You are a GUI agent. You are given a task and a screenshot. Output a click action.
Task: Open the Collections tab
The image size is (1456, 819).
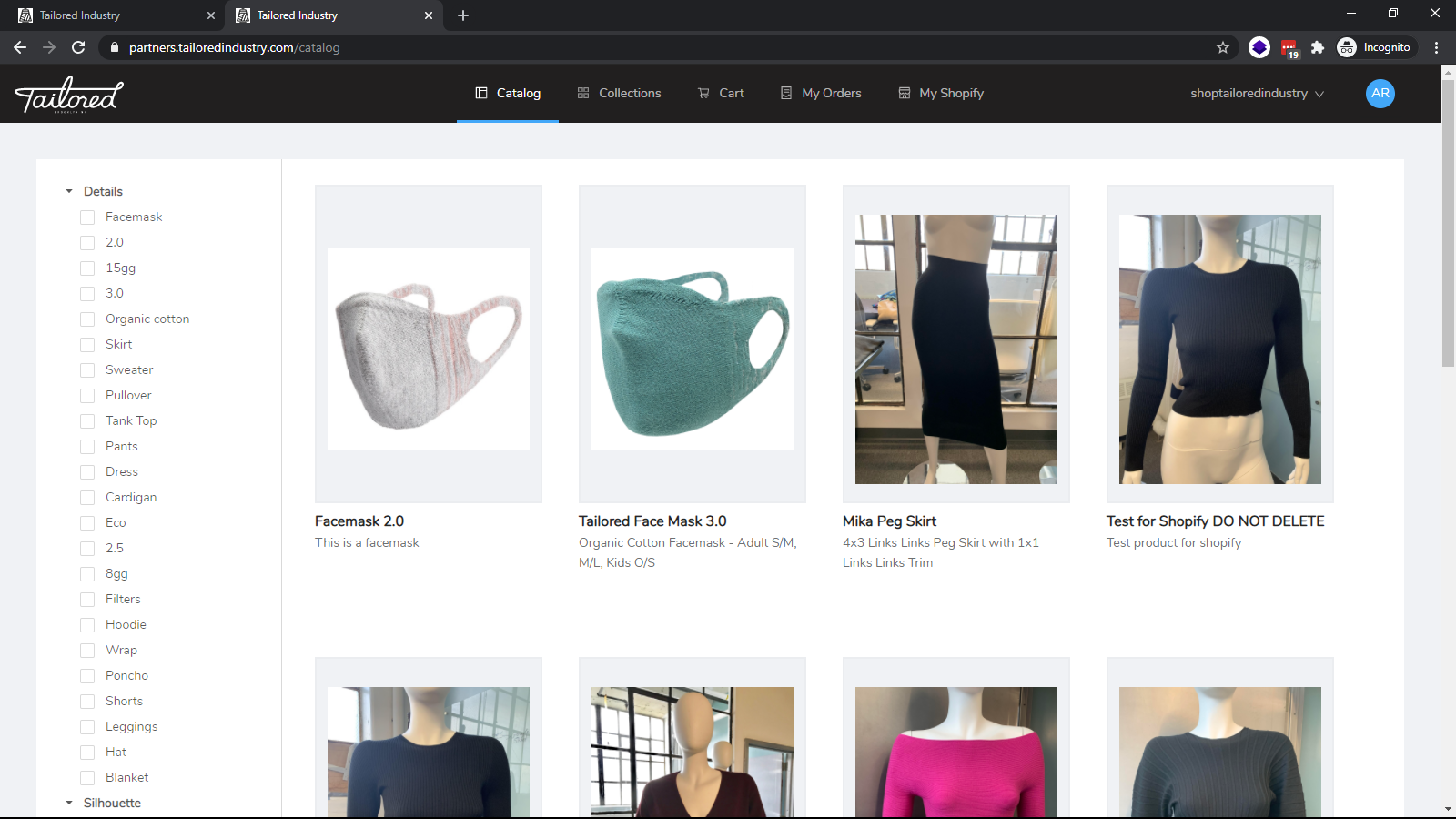(x=619, y=93)
